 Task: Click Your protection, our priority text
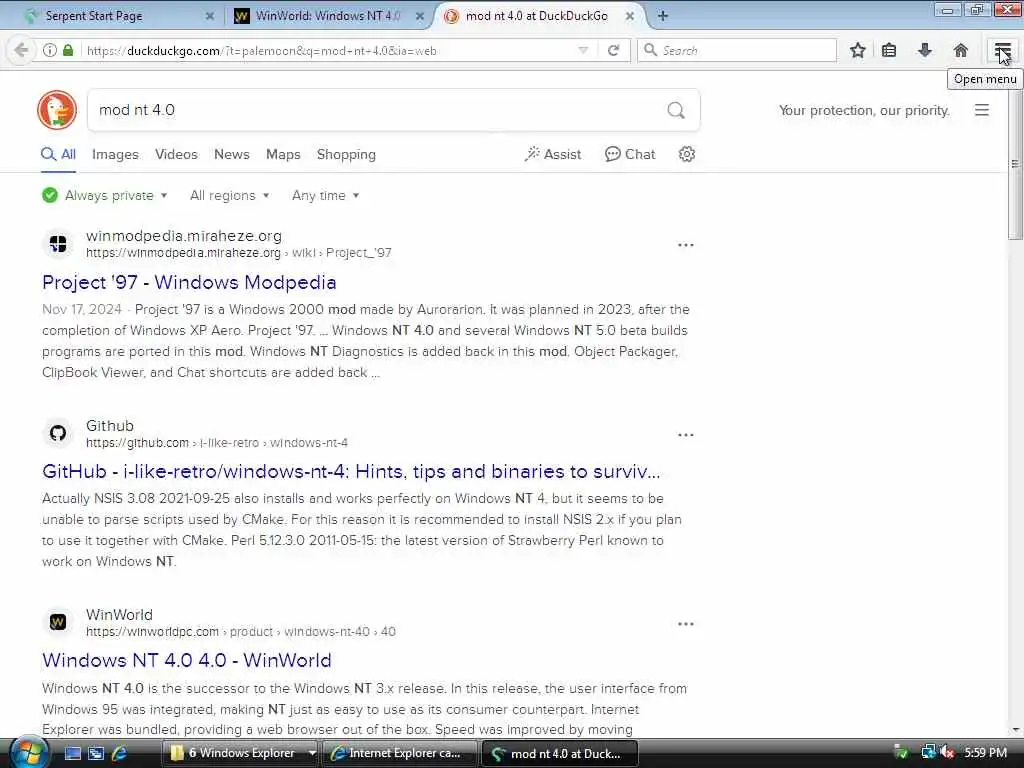point(864,110)
